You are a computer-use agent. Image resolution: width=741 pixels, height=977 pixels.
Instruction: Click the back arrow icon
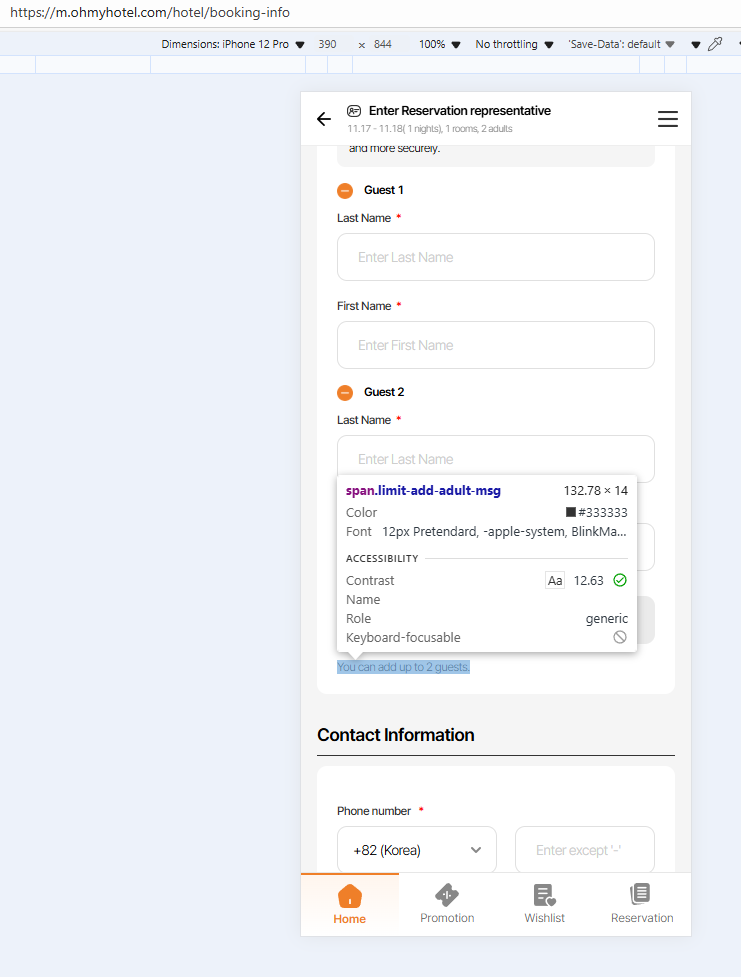tap(324, 119)
